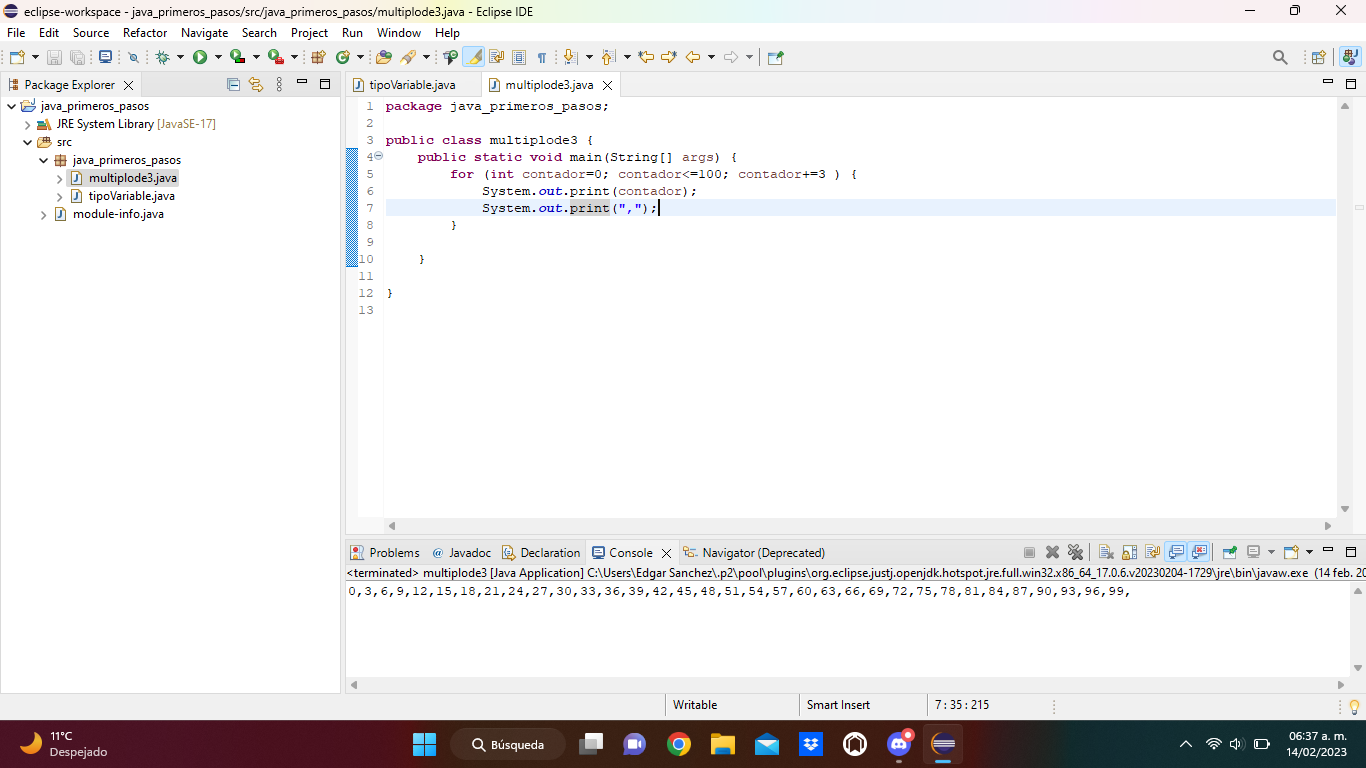Toggle Show Console on Standard Out
The image size is (1366, 768).
click(1176, 552)
